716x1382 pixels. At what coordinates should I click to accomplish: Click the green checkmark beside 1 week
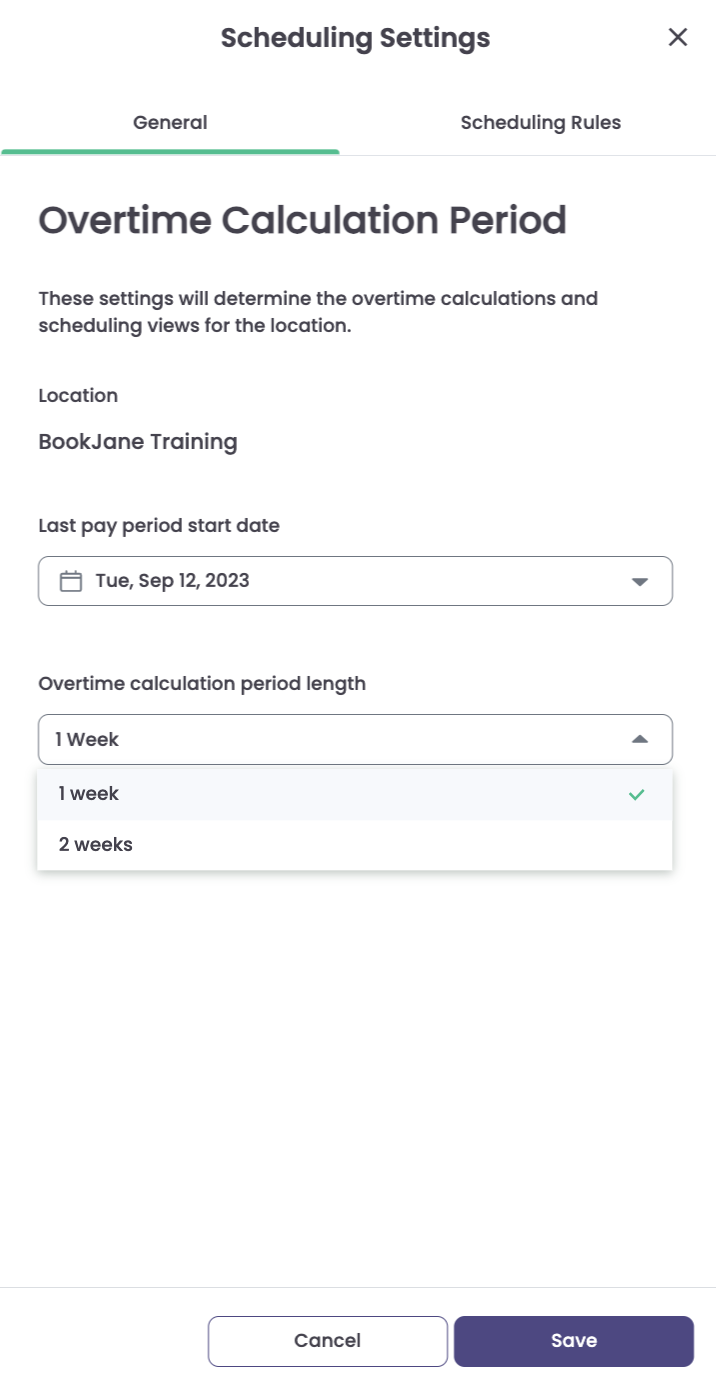(x=637, y=794)
